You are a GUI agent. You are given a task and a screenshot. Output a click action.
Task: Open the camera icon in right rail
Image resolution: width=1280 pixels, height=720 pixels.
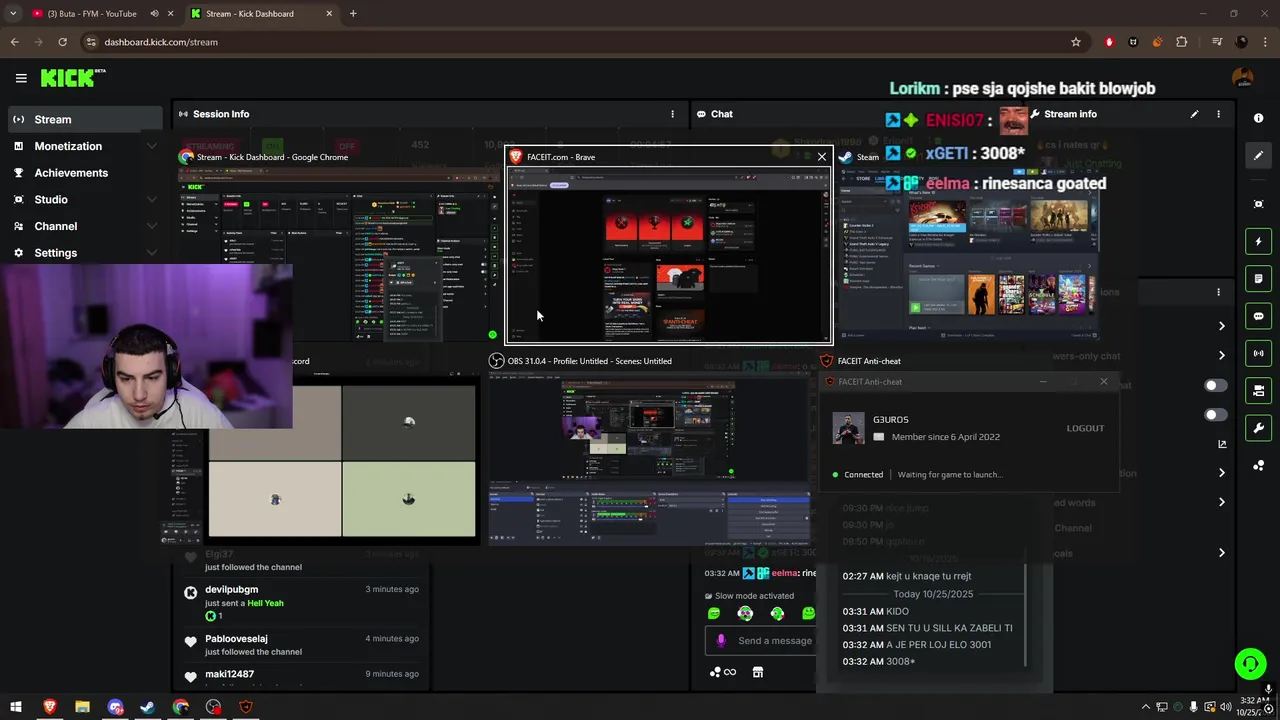pos(1258,390)
